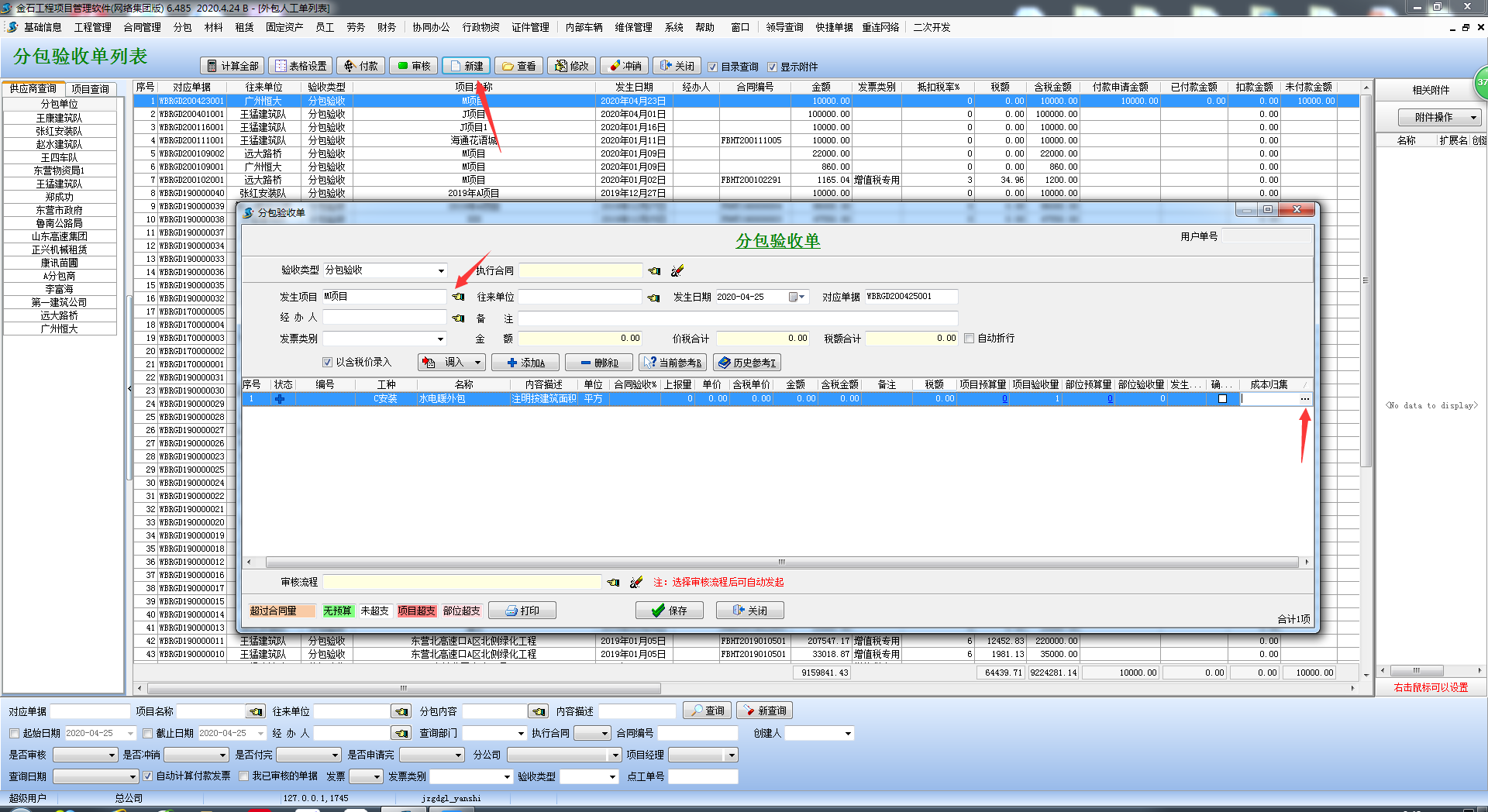Open the 合同管理 menu
Image resolution: width=1488 pixels, height=812 pixels.
pyautogui.click(x=142, y=27)
